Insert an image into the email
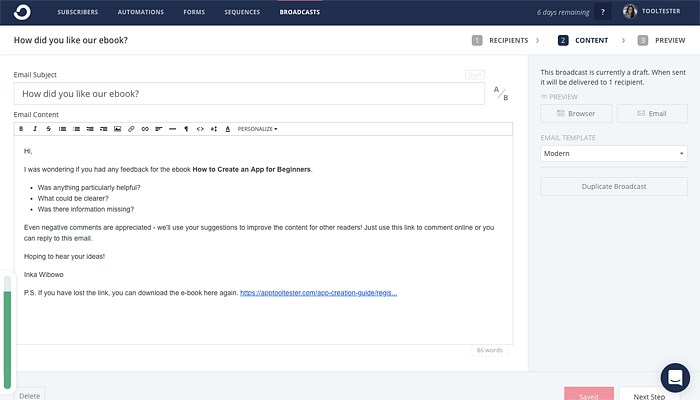This screenshot has height=400, width=700. click(x=117, y=129)
